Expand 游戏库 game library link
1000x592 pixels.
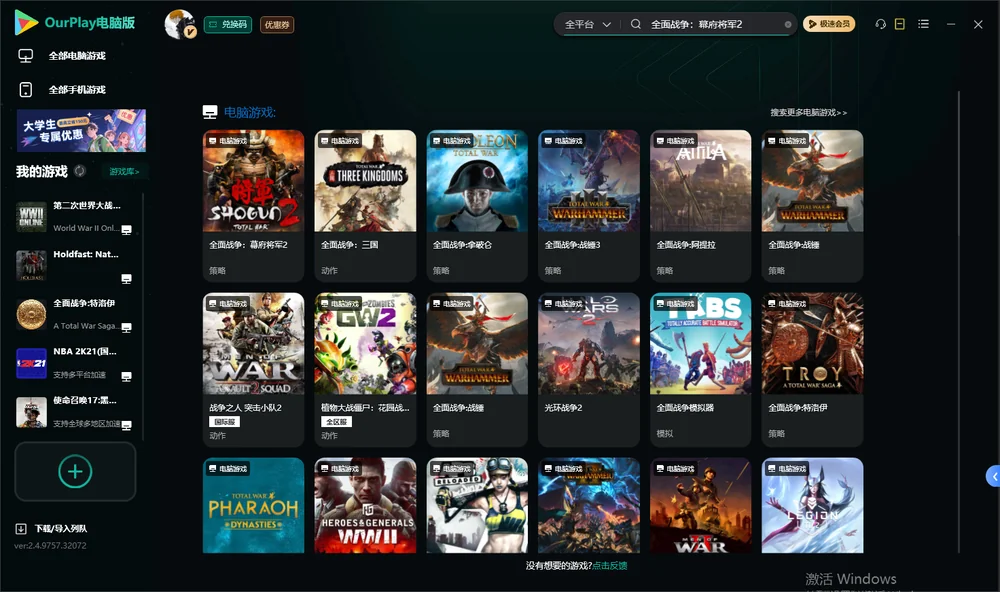click(124, 172)
